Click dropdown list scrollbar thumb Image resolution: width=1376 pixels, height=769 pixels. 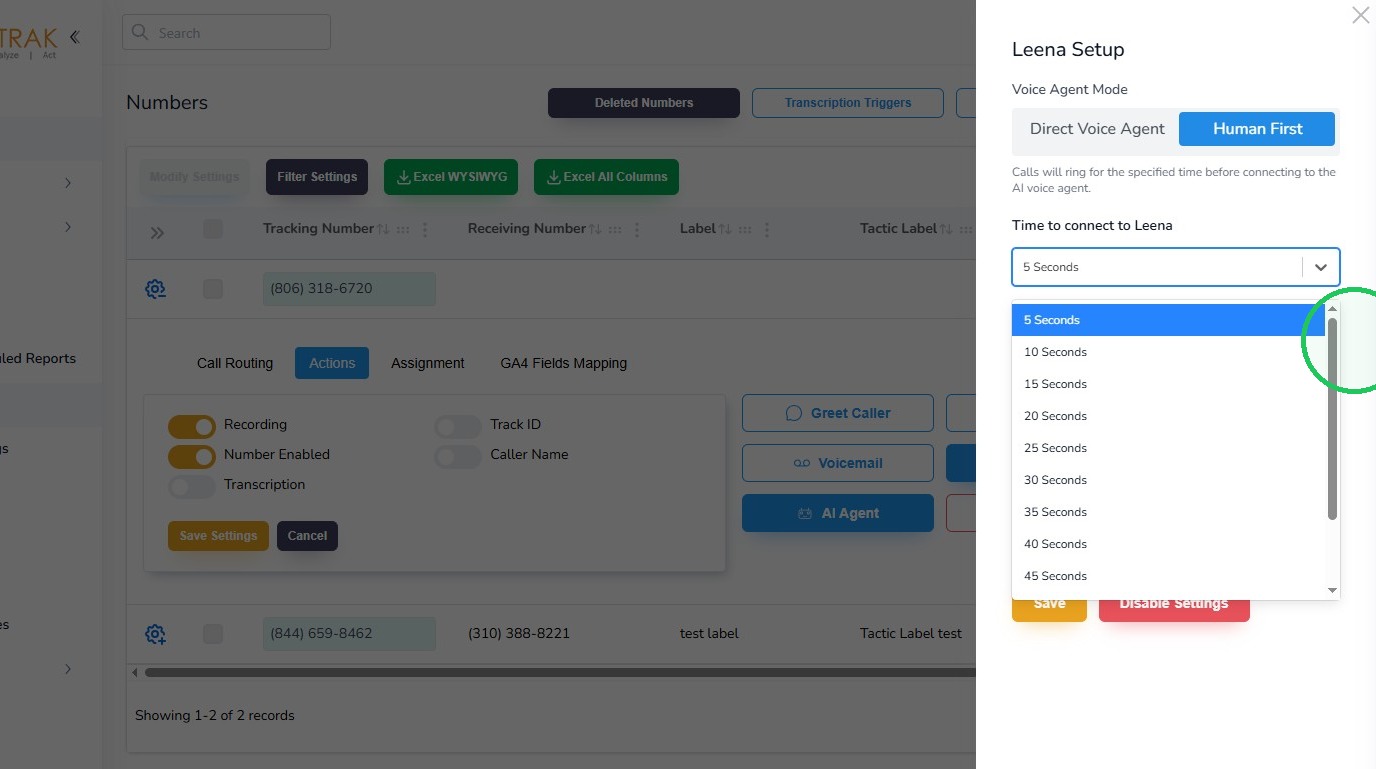pos(1332,418)
